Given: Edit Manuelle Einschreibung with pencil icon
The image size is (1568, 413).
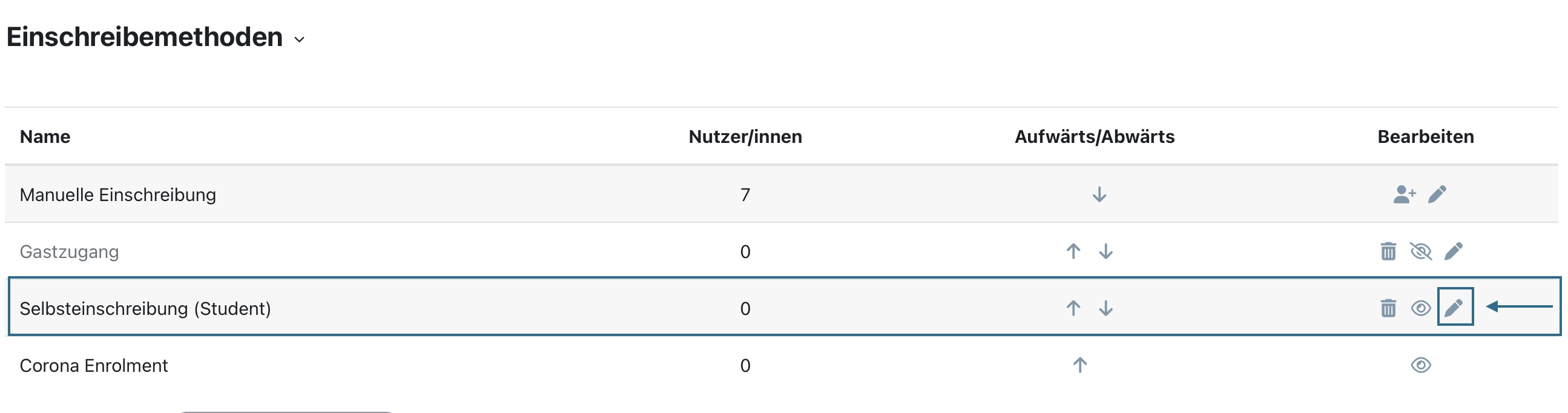Looking at the screenshot, I should pyautogui.click(x=1437, y=194).
